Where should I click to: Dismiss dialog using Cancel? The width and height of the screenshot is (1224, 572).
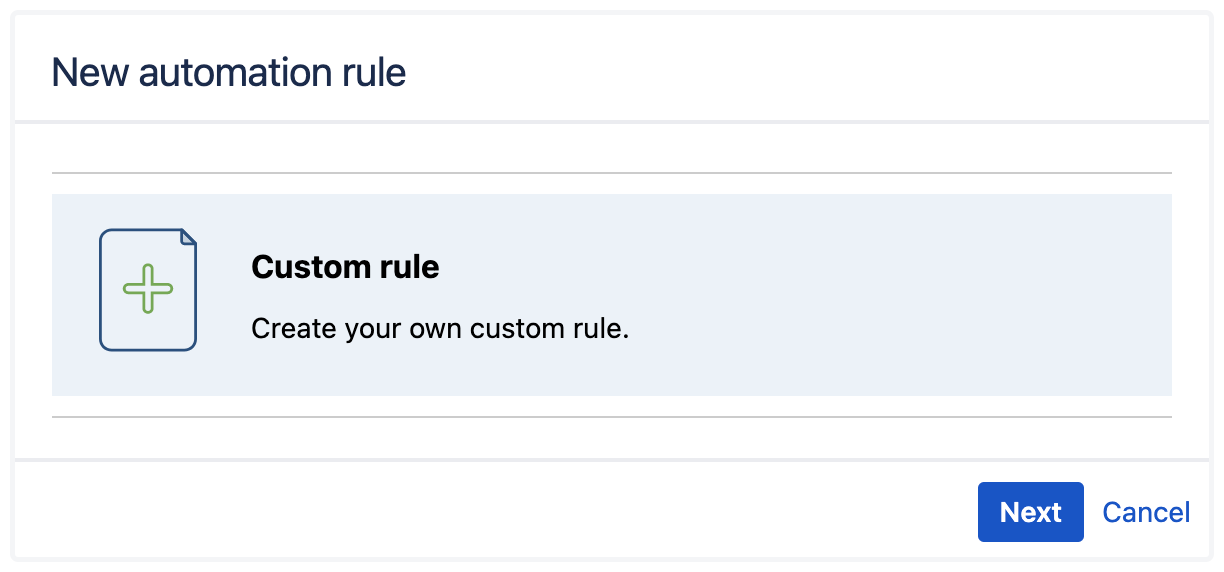tap(1146, 512)
